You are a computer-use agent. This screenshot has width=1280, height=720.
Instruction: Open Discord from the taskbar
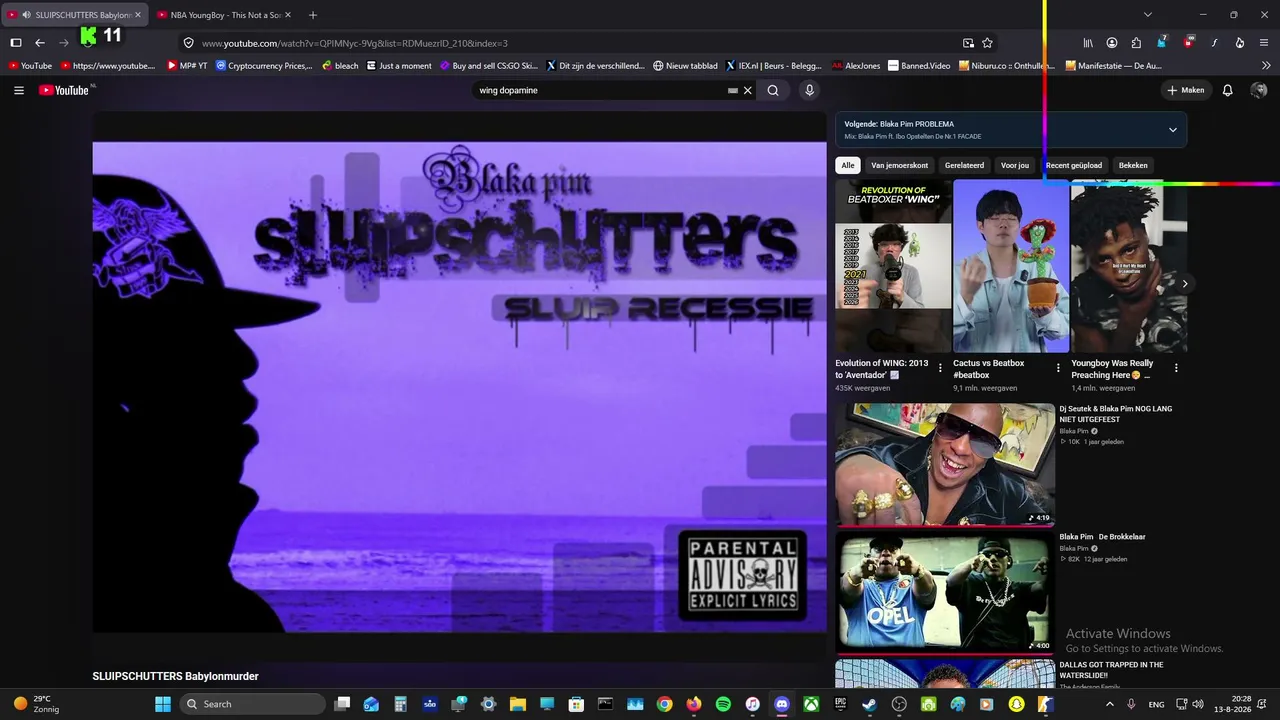pyautogui.click(x=782, y=704)
